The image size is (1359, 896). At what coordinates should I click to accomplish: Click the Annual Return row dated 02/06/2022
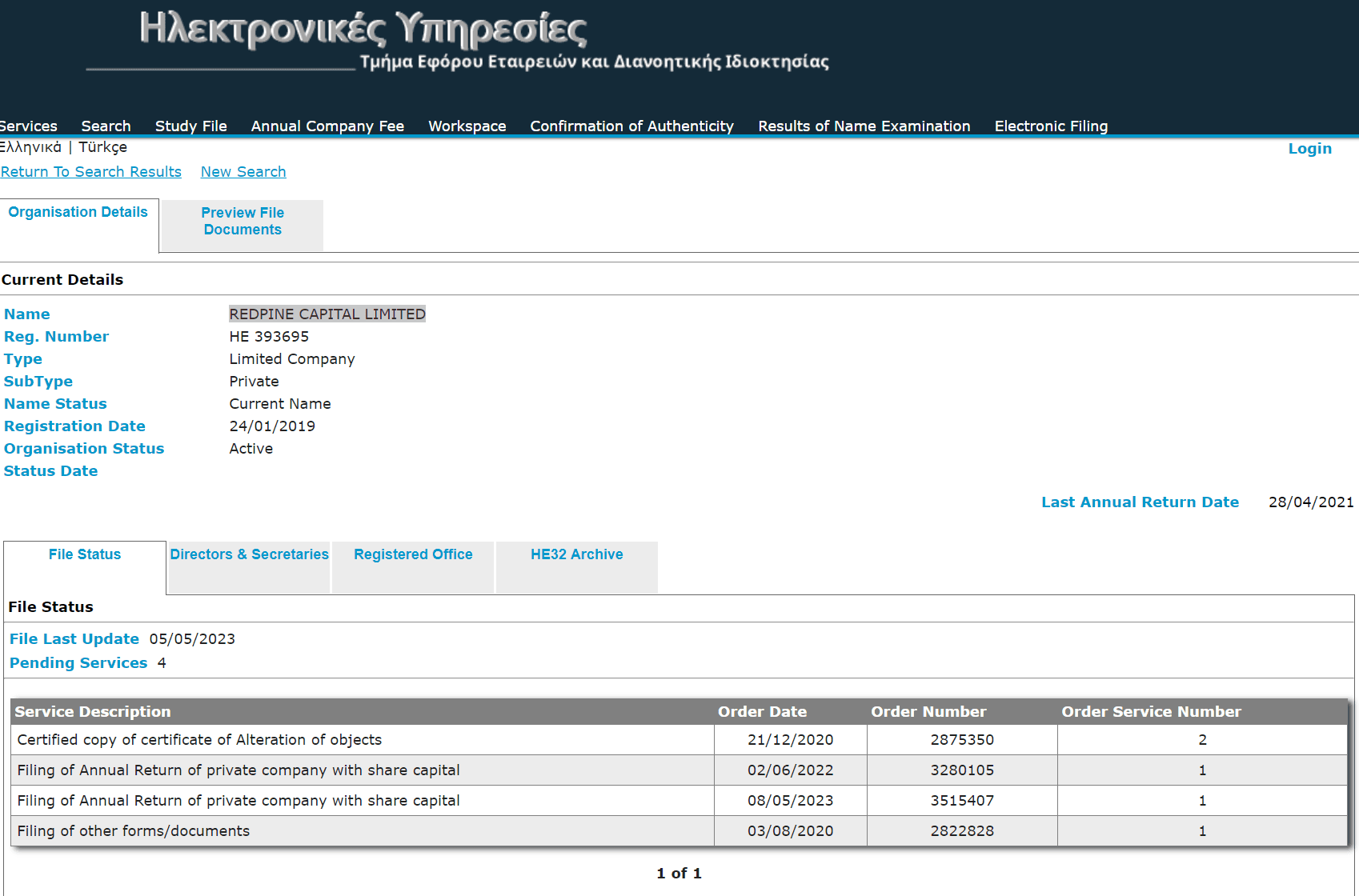(679, 770)
